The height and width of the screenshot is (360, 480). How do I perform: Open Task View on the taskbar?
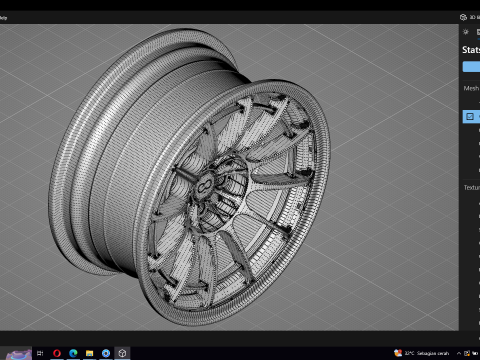(40, 353)
